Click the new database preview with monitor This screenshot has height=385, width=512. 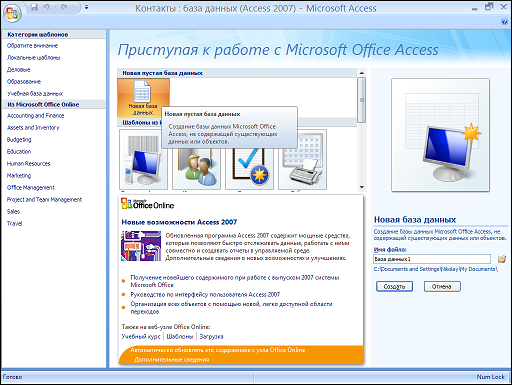440,135
